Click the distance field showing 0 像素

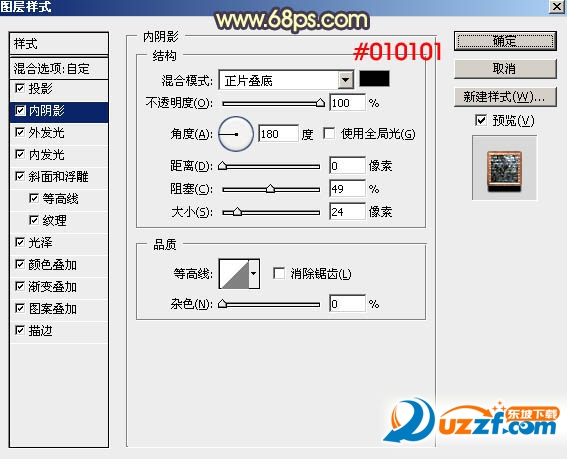click(x=348, y=166)
